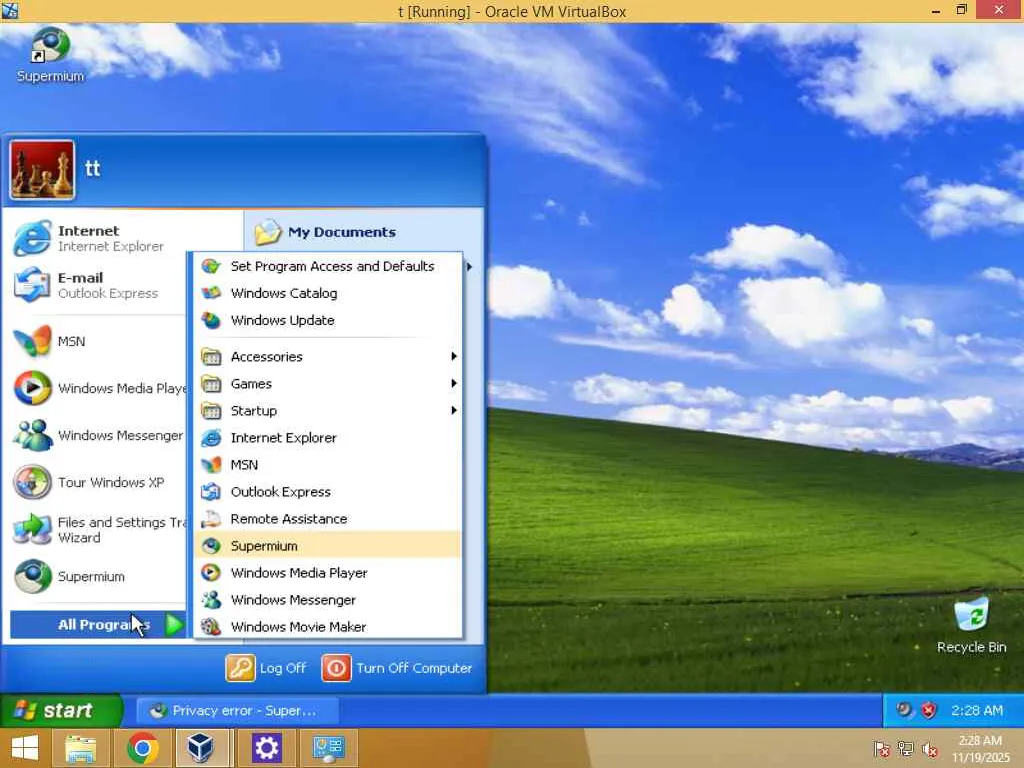Click XP tray red security shield icon
1024x768 pixels.
(929, 710)
